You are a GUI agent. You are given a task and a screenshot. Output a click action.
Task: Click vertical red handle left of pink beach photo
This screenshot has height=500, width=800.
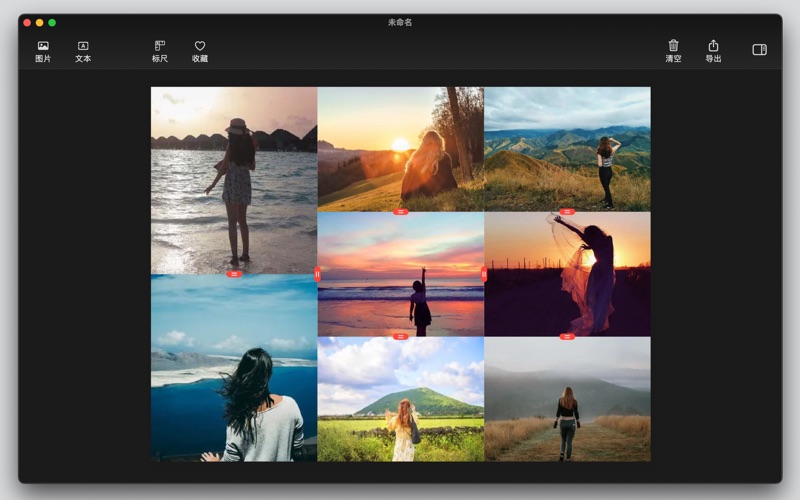(317, 274)
